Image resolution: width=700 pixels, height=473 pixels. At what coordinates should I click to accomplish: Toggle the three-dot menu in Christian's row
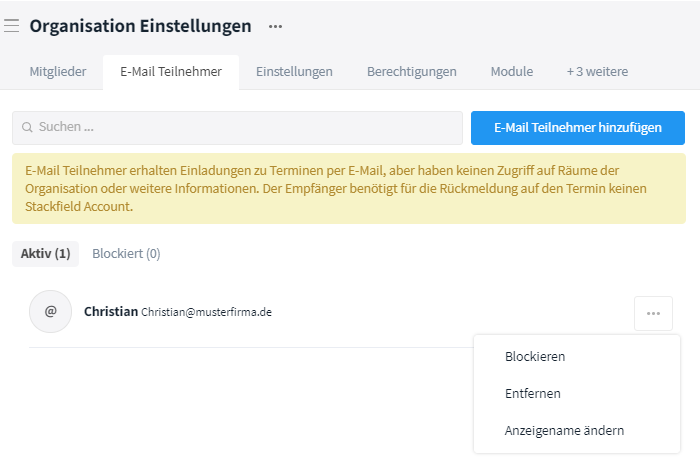[x=653, y=313]
